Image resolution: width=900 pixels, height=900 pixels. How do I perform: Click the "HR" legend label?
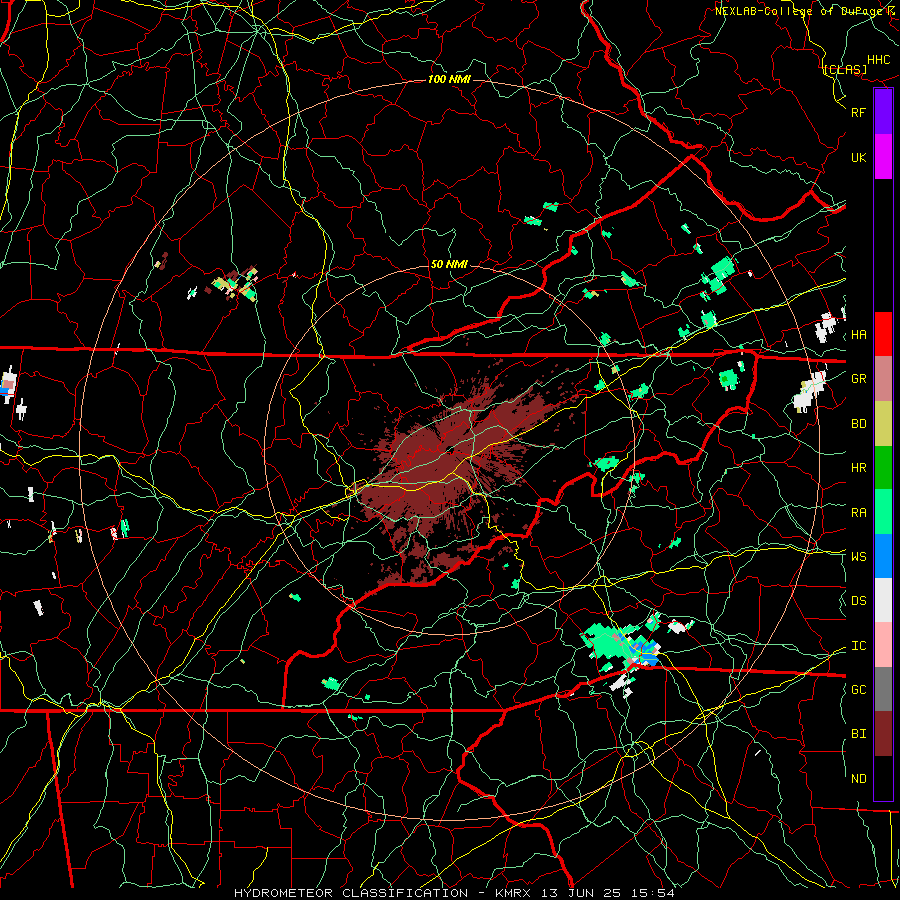click(x=858, y=468)
